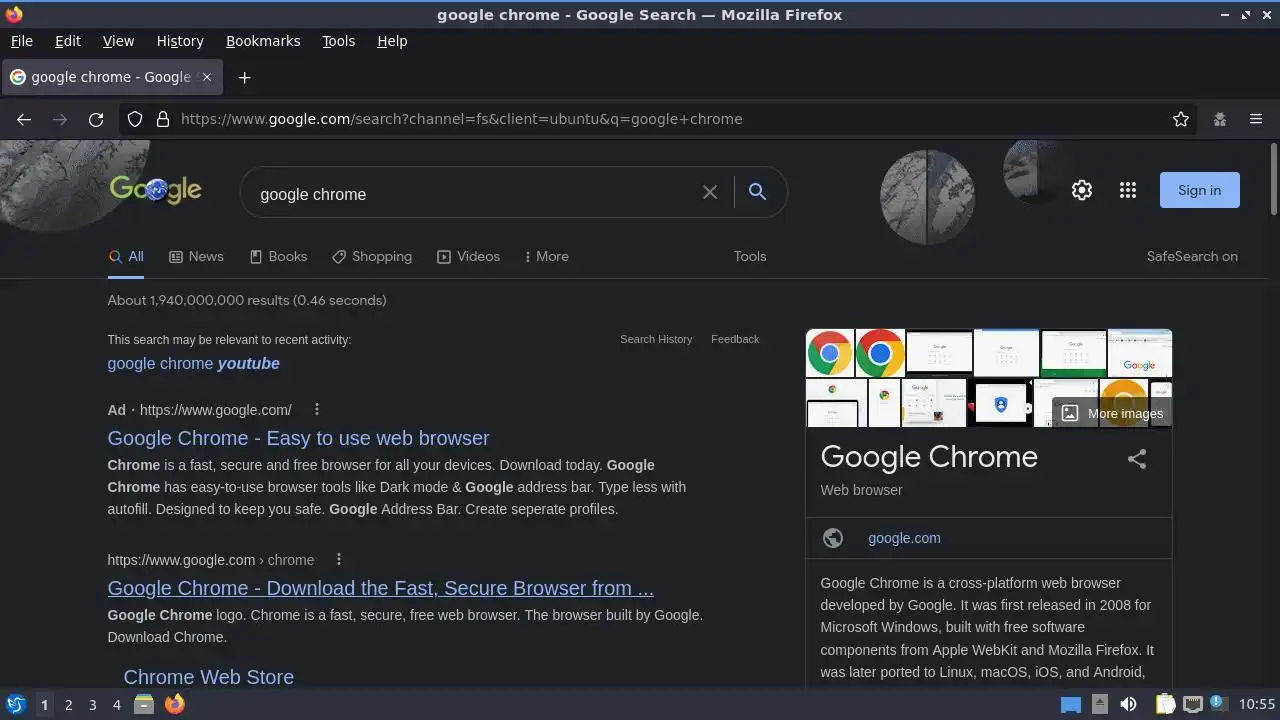
Task: Open the Chrome Web Store sublink
Action: pos(208,677)
